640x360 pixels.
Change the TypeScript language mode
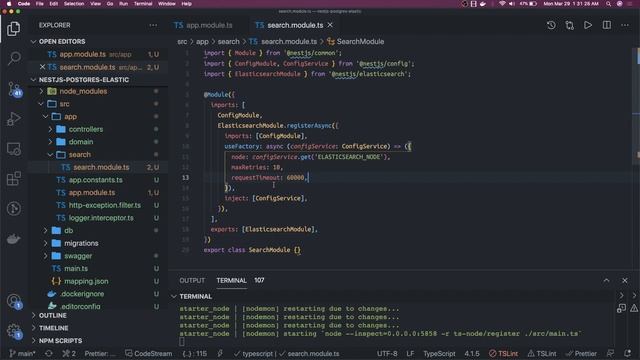click(x=439, y=353)
